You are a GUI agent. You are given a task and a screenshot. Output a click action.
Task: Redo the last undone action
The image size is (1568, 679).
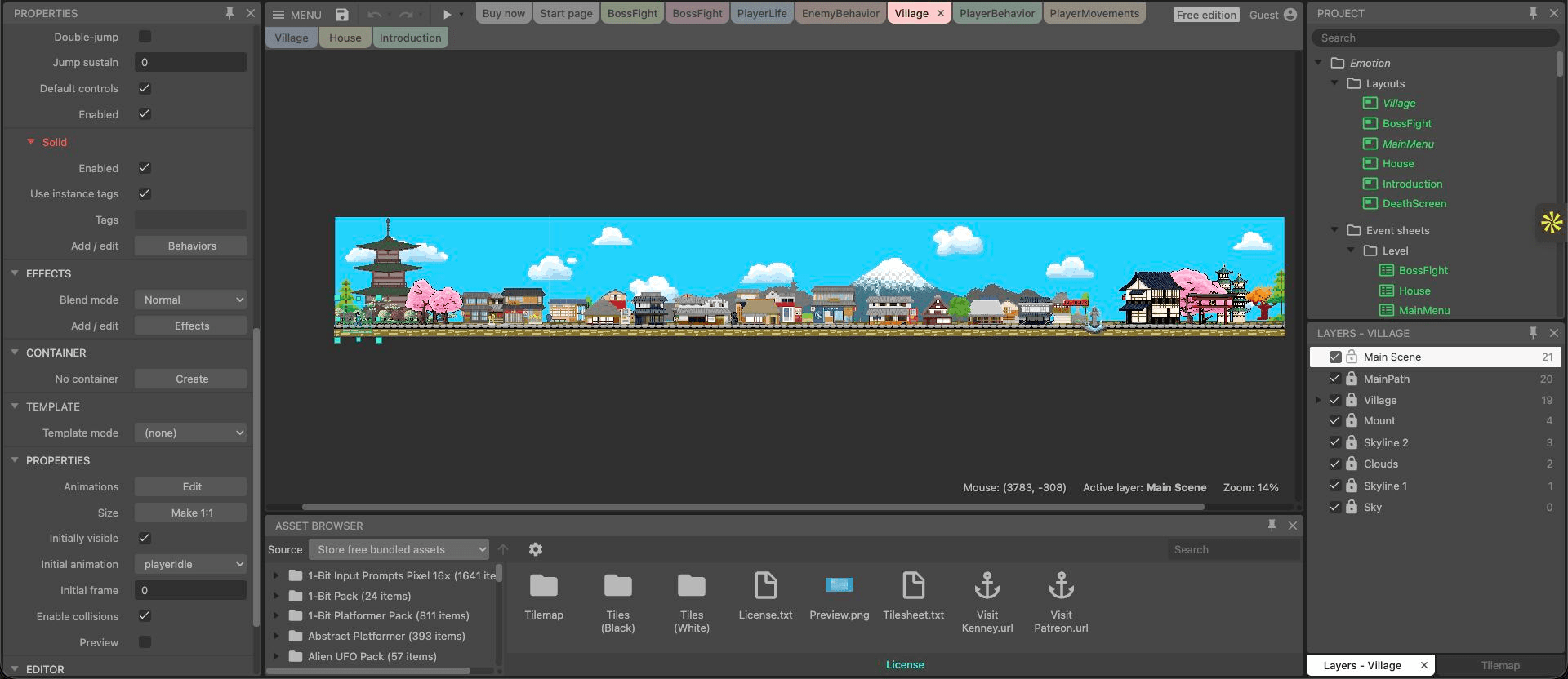(406, 14)
